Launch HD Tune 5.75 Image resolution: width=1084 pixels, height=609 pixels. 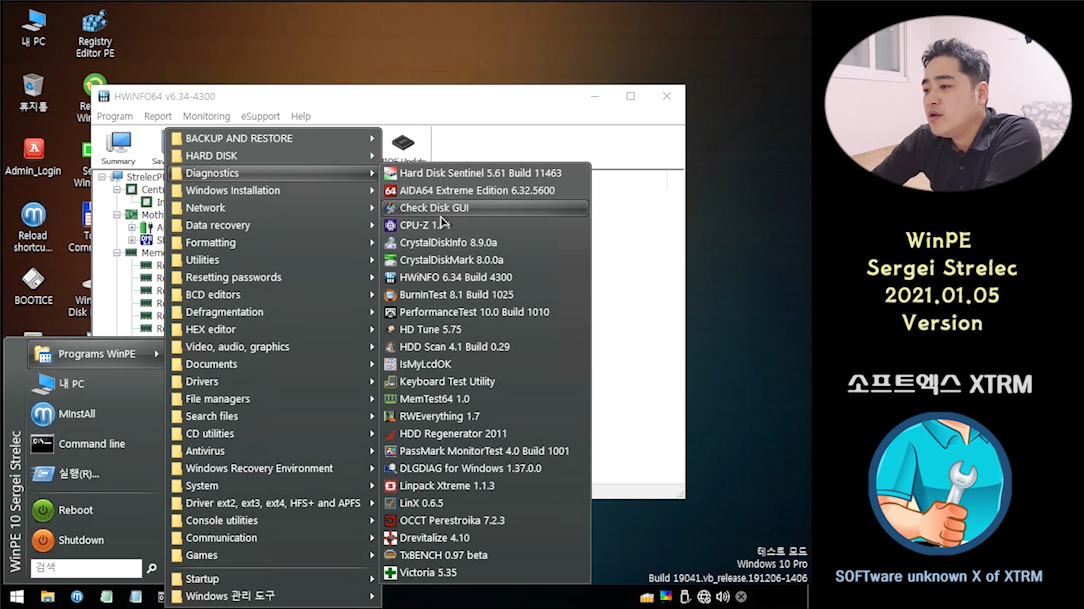click(485, 329)
